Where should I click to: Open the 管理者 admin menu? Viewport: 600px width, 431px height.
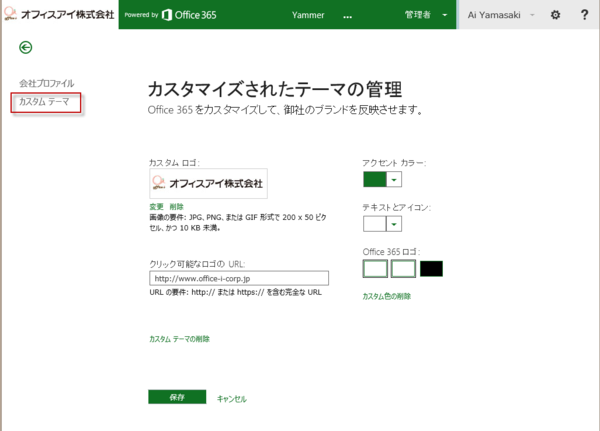coord(426,15)
